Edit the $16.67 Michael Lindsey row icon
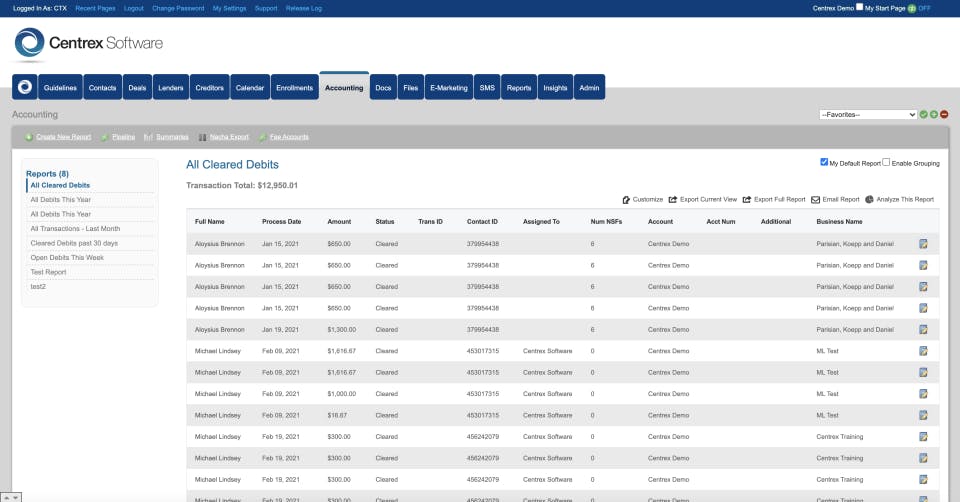The width and height of the screenshot is (960, 502). [923, 415]
